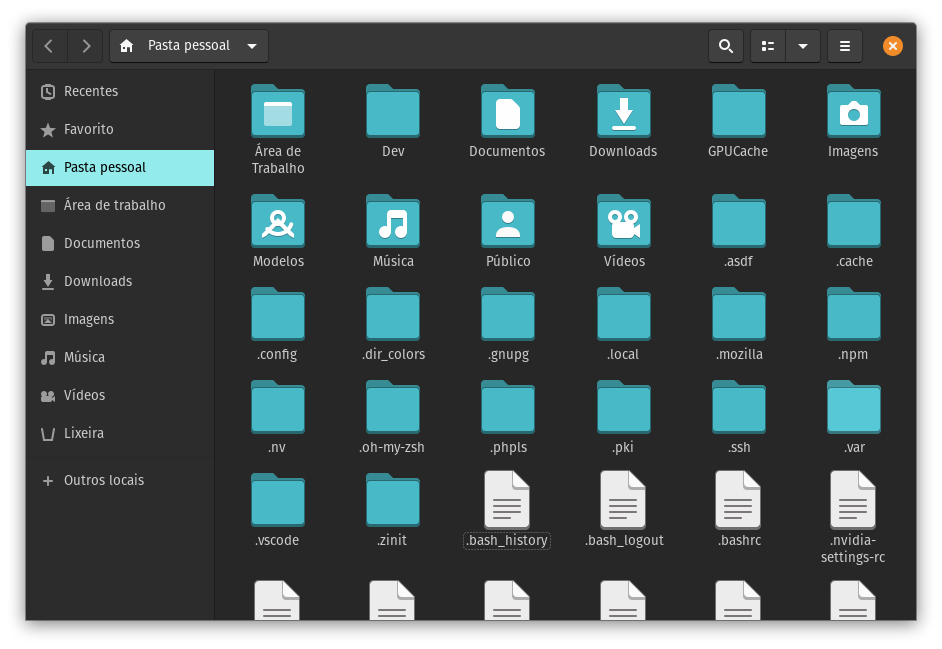The image size is (942, 649).
Task: Select the GPUCache folder
Action: 738,112
